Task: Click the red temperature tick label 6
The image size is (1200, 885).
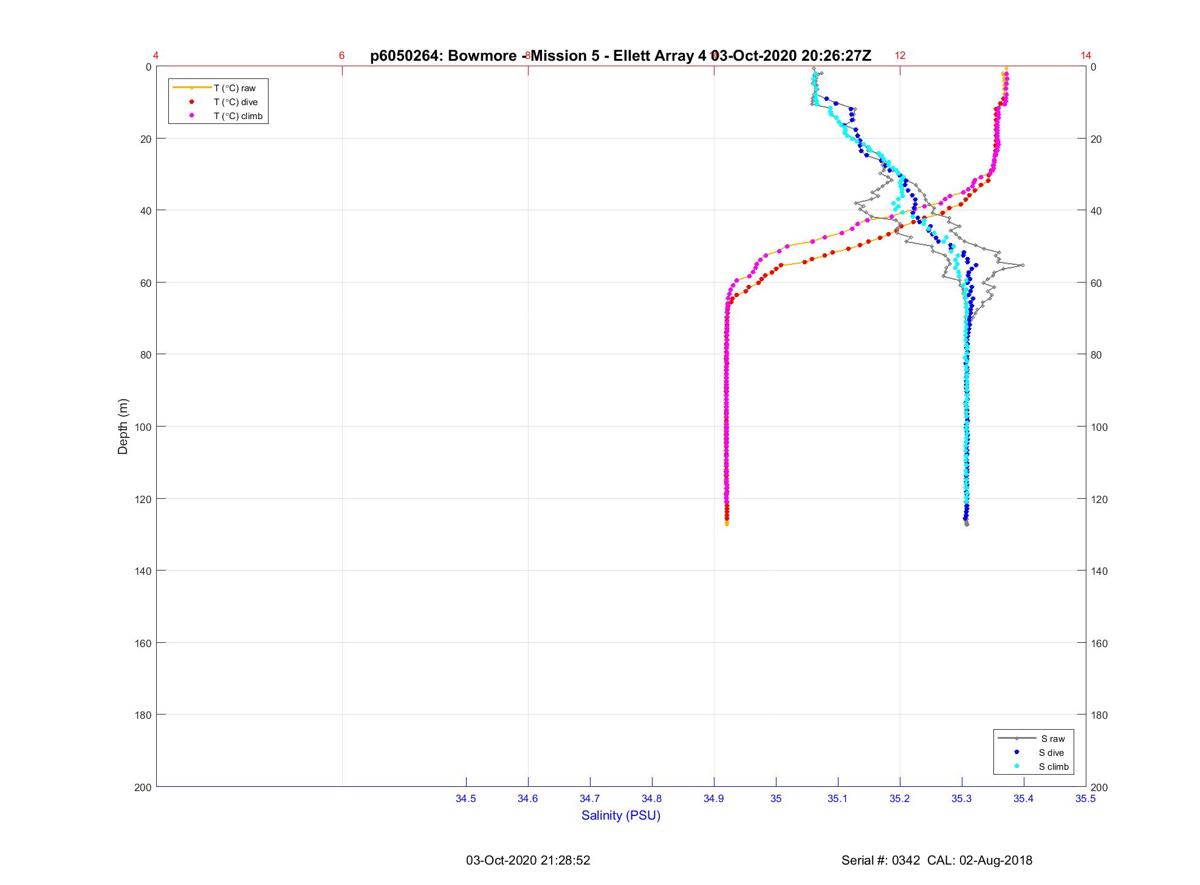Action: (342, 56)
